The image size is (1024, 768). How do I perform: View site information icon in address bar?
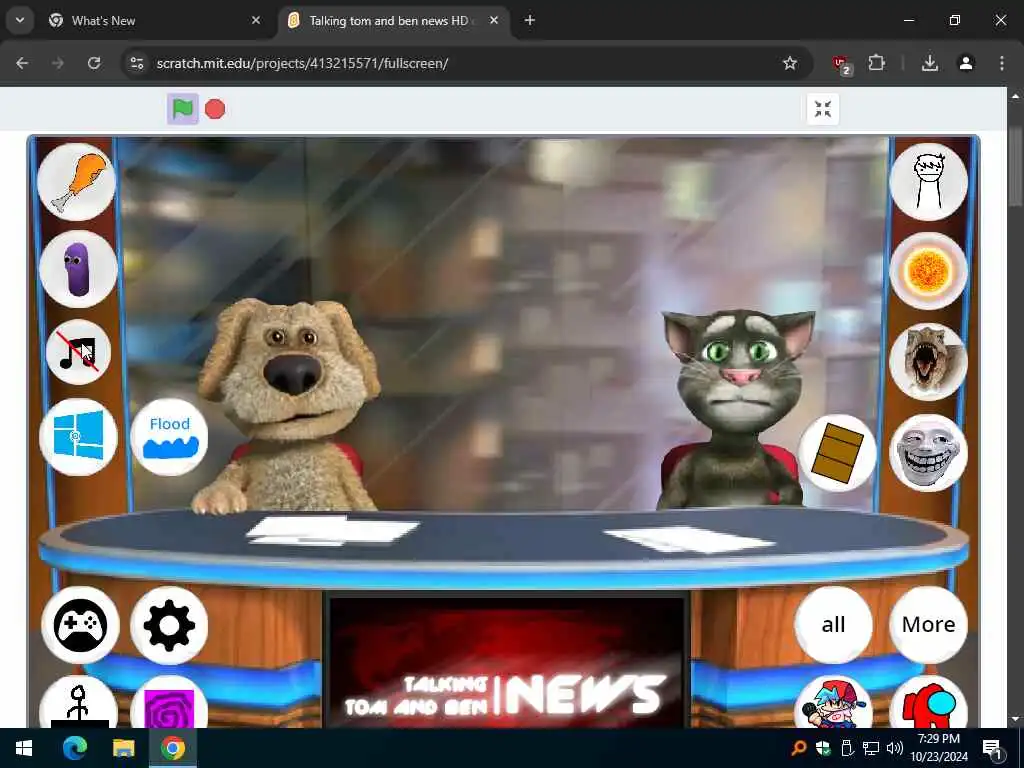[137, 63]
